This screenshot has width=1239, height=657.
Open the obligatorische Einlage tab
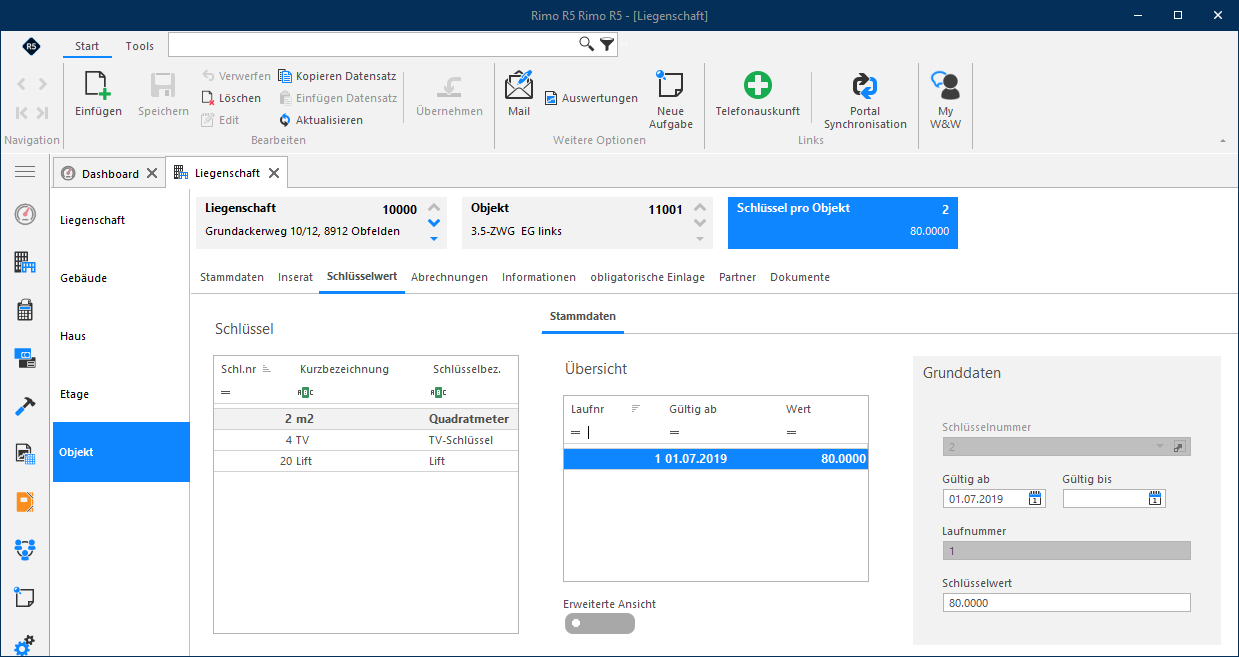[647, 277]
